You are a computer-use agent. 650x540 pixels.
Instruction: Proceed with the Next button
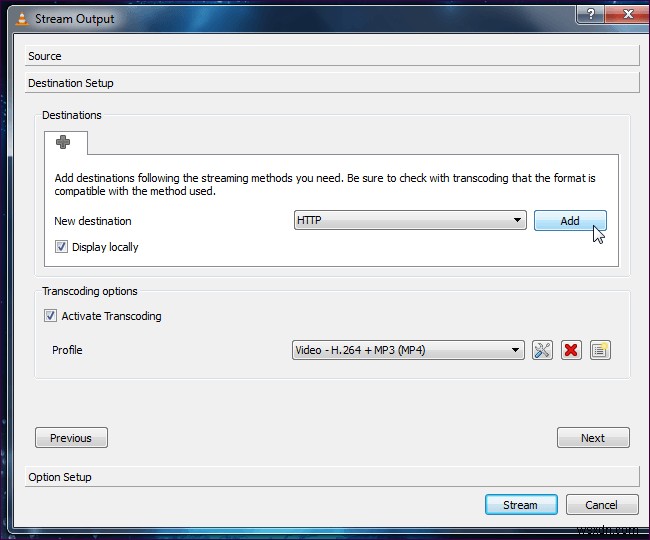(x=593, y=438)
